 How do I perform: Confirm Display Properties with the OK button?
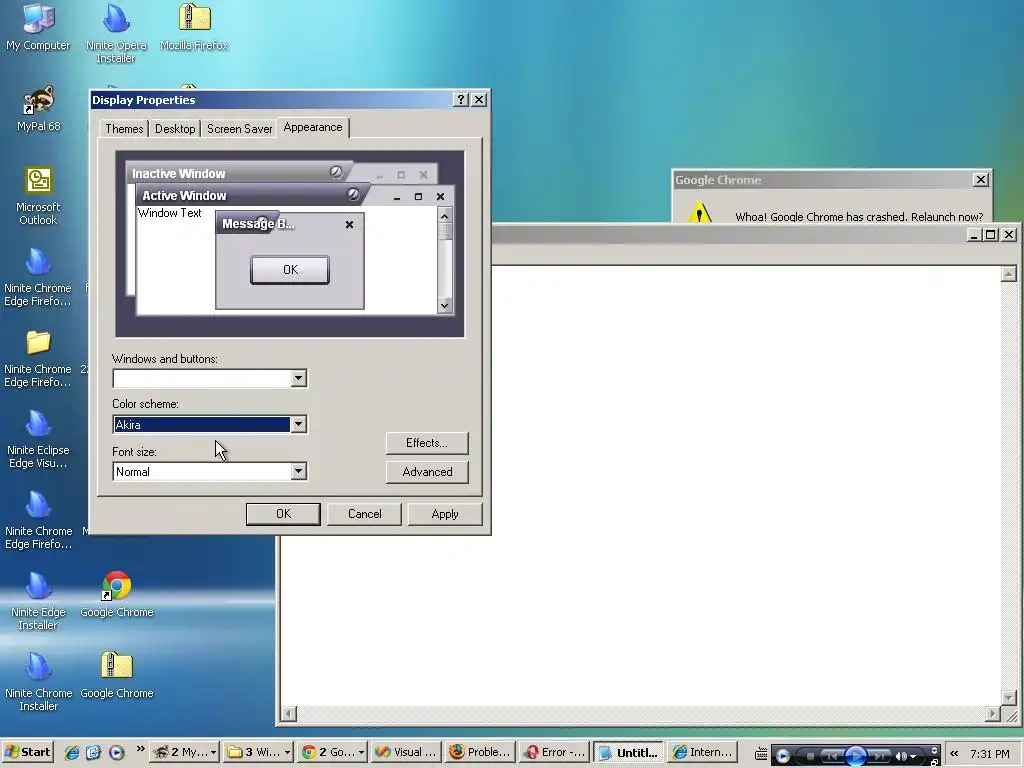283,514
